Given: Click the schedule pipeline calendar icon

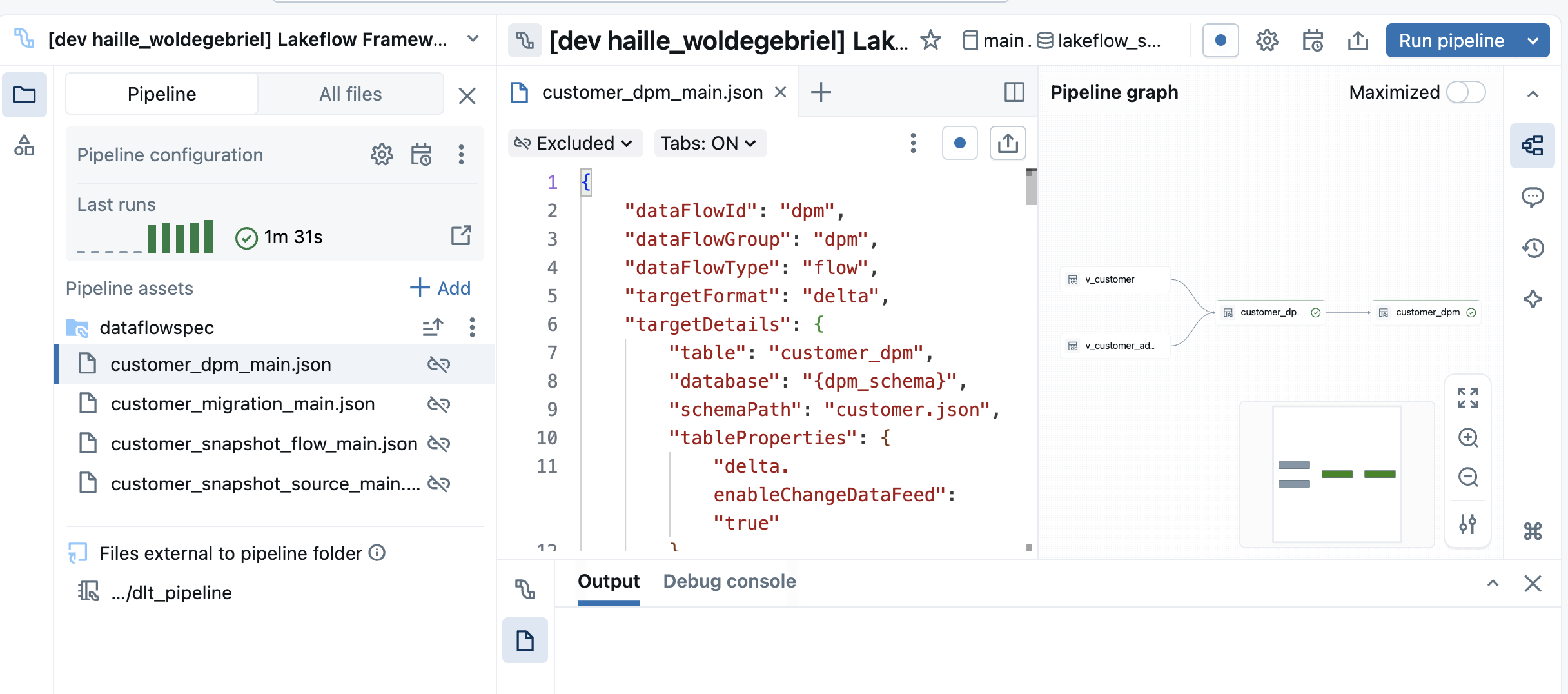Looking at the screenshot, I should (x=1313, y=40).
